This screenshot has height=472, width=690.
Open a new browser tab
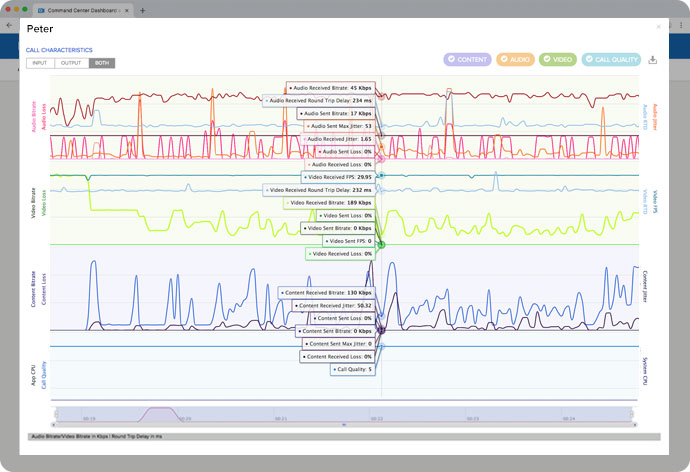tap(143, 10)
